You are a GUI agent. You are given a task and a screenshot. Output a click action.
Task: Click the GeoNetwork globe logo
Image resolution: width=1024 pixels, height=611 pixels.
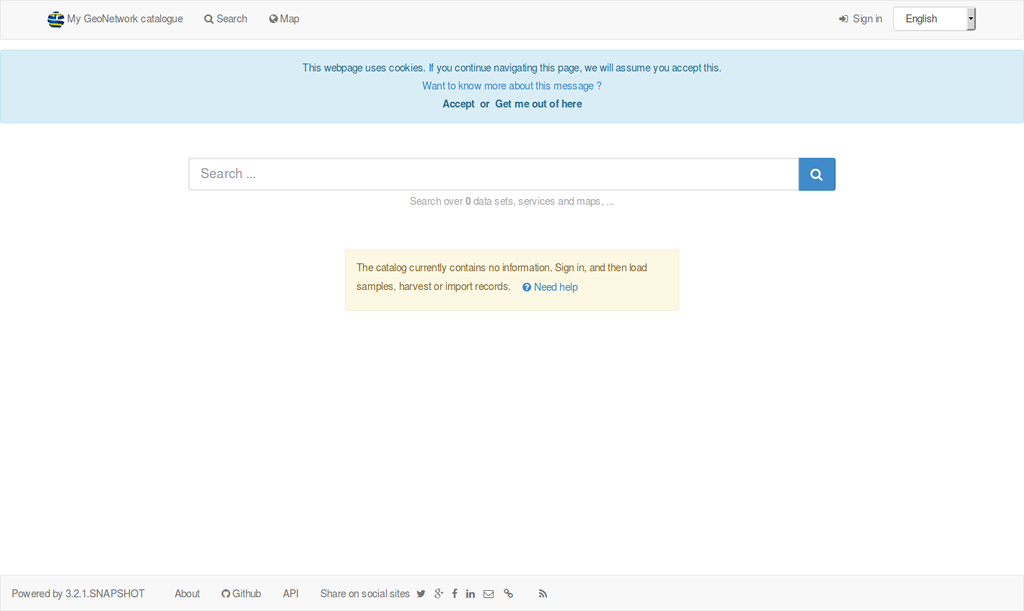pyautogui.click(x=56, y=20)
